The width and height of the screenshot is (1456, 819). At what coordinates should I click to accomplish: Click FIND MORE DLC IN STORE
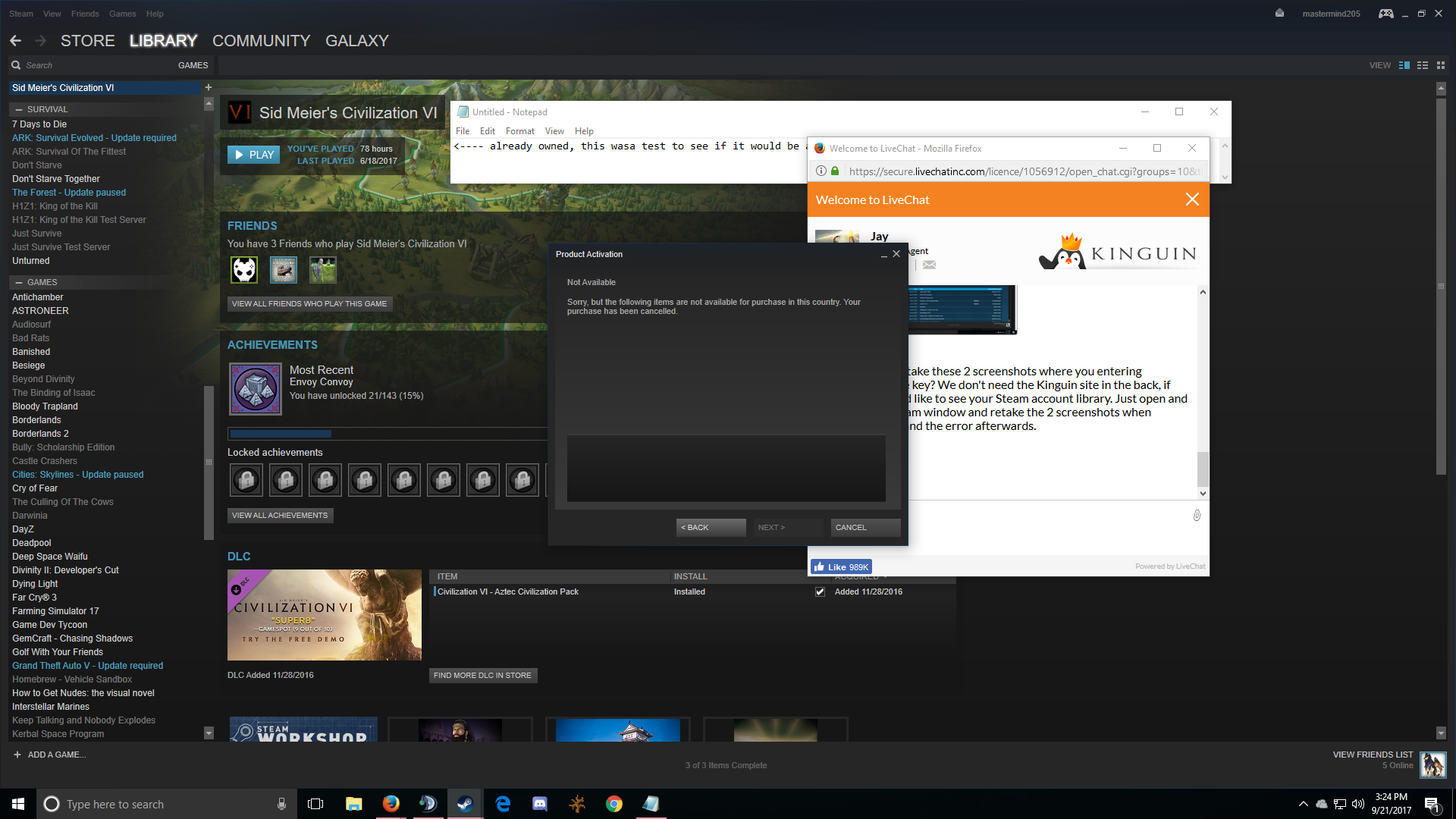click(x=482, y=675)
